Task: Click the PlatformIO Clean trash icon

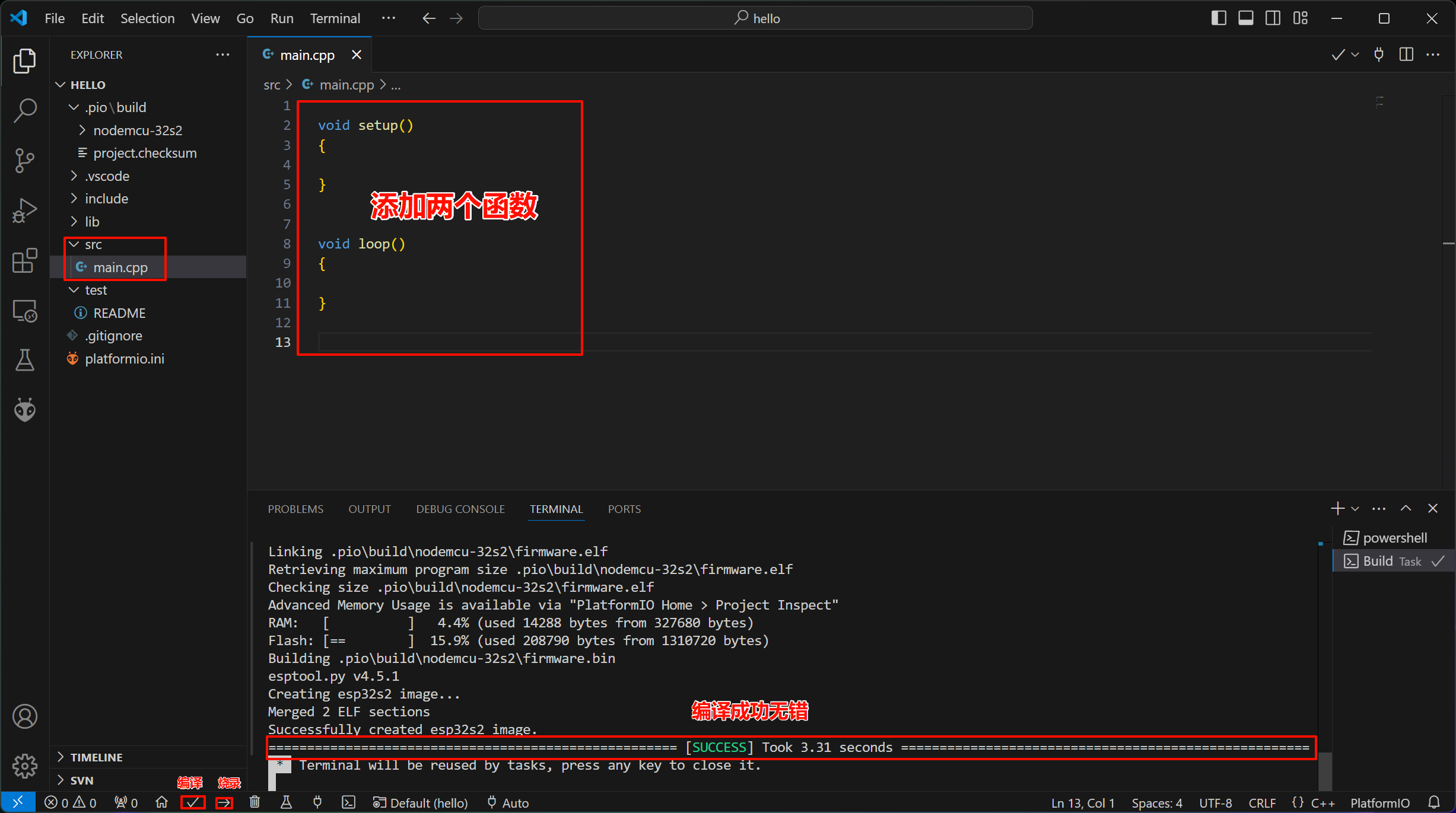Action: click(x=255, y=802)
